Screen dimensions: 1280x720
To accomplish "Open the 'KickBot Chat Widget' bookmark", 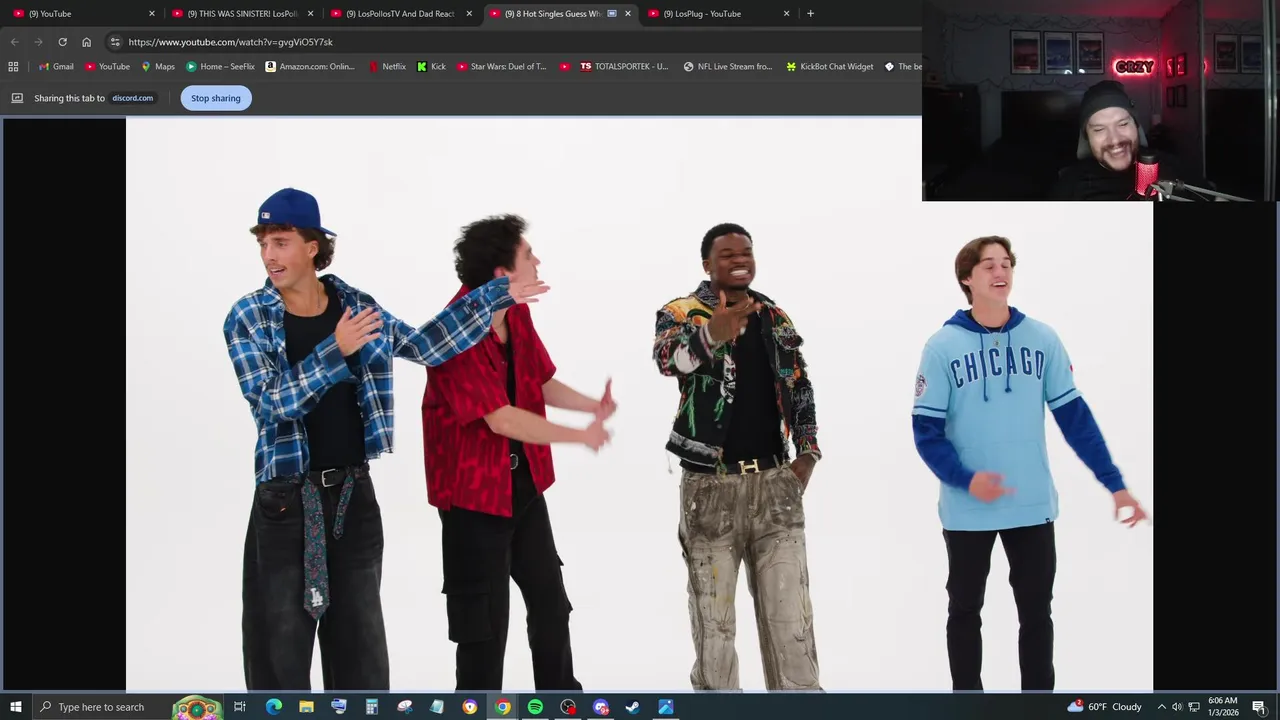I will 829,67.
